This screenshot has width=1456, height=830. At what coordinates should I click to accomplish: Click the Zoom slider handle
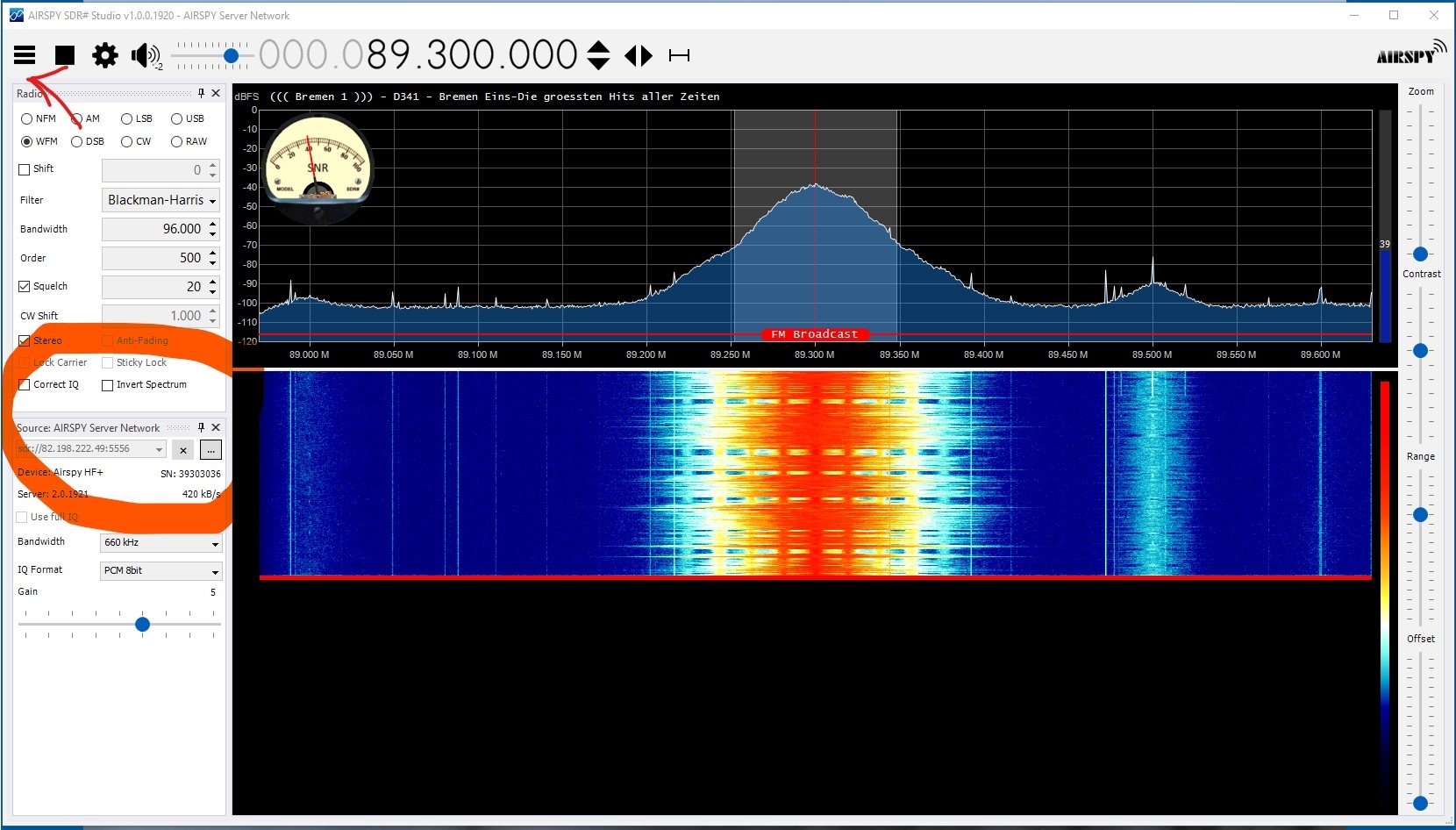(1420, 254)
